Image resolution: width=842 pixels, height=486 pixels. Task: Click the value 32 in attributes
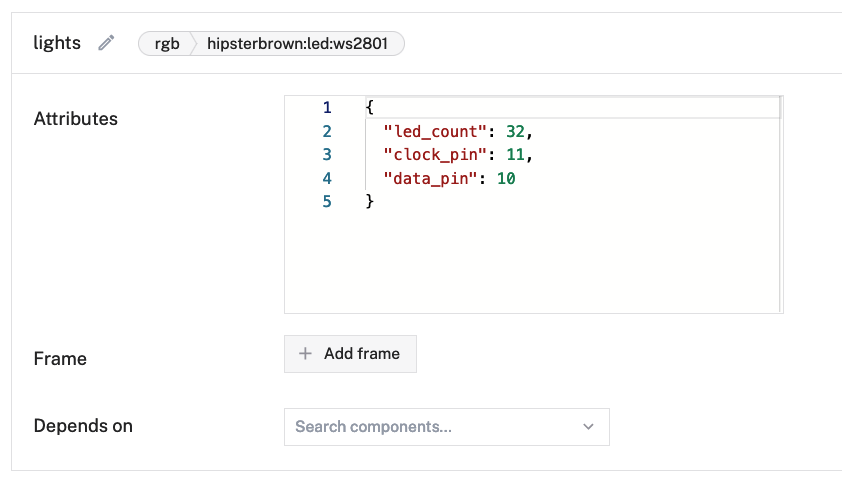coord(515,131)
